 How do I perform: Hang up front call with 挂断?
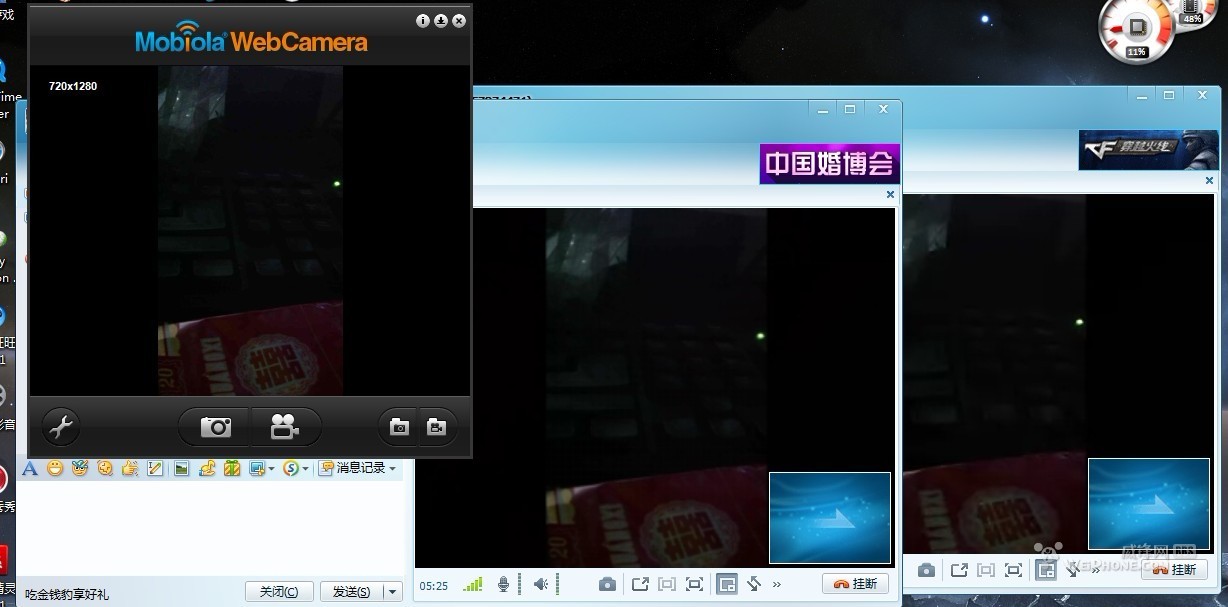pyautogui.click(x=855, y=584)
